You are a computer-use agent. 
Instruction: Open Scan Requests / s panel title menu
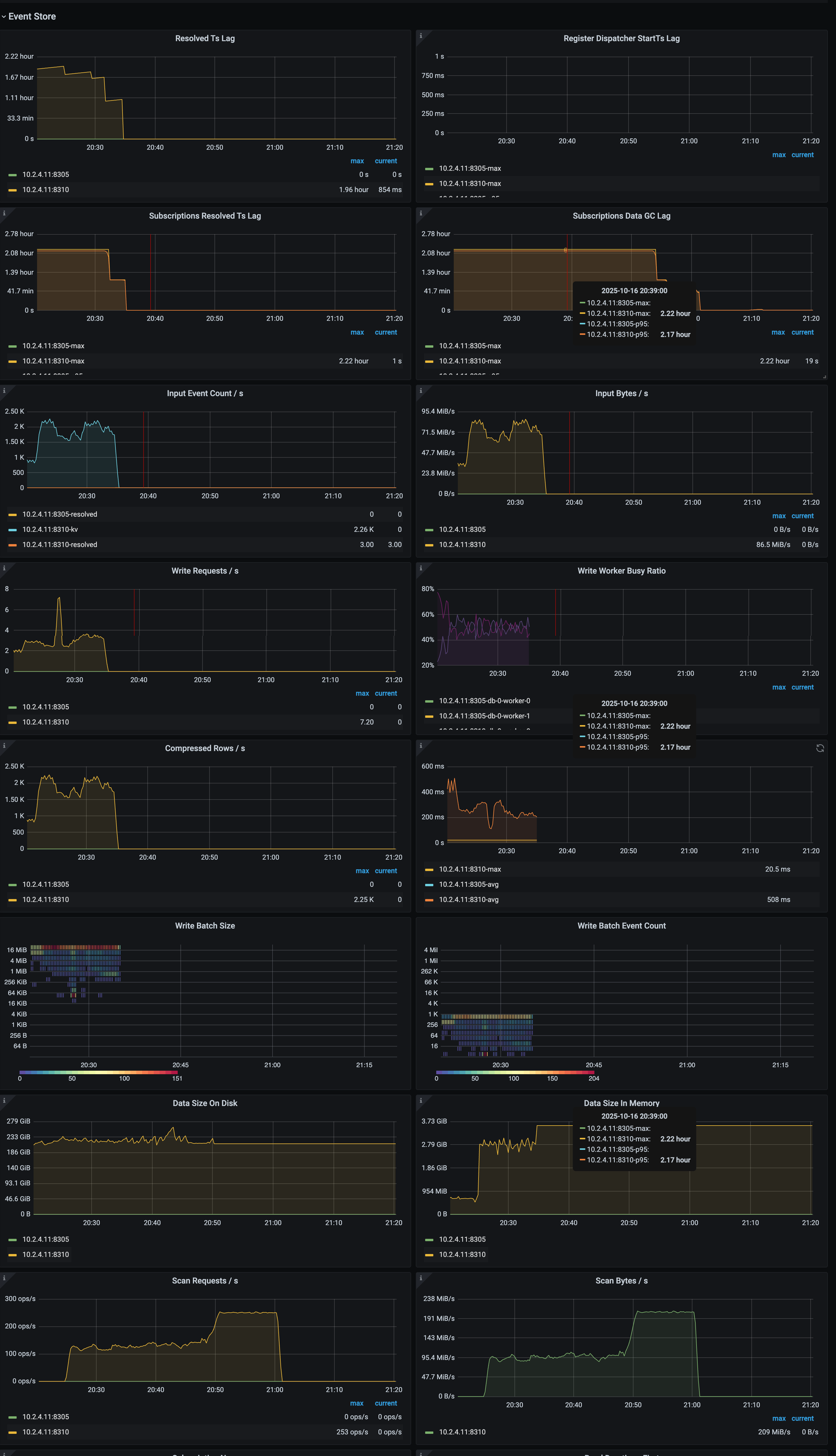(x=205, y=1280)
